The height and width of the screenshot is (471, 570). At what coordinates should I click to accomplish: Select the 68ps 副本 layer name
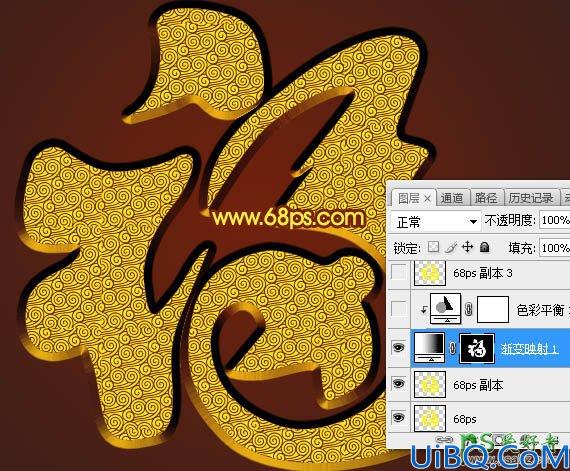478,385
